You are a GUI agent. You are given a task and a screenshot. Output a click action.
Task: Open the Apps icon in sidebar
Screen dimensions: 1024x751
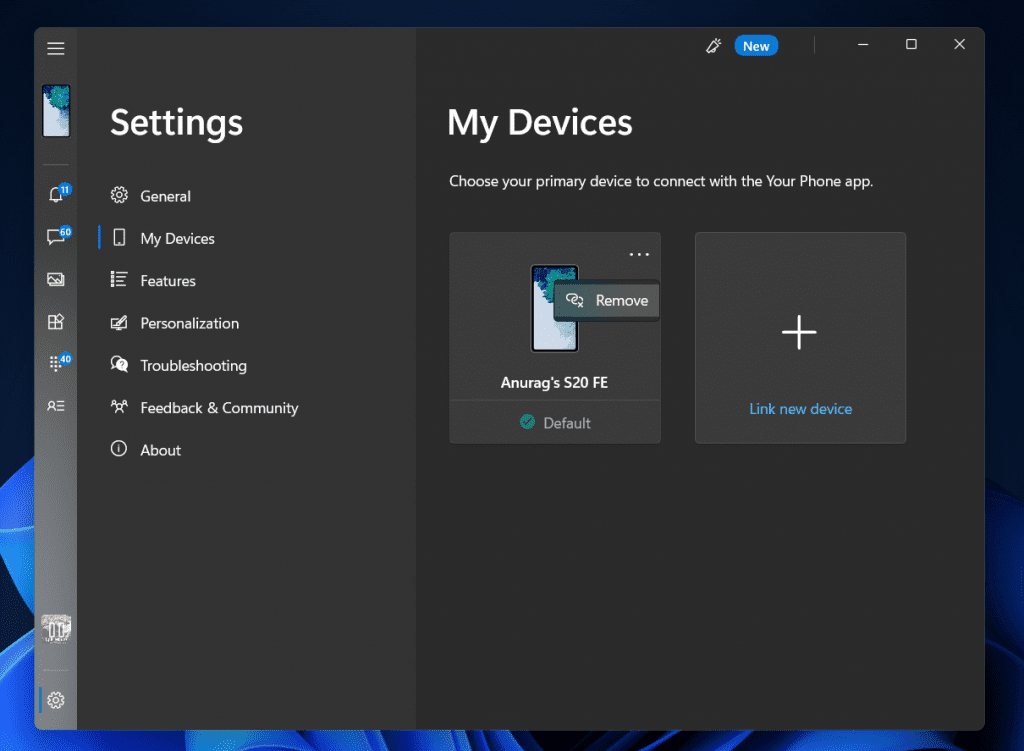click(56, 322)
